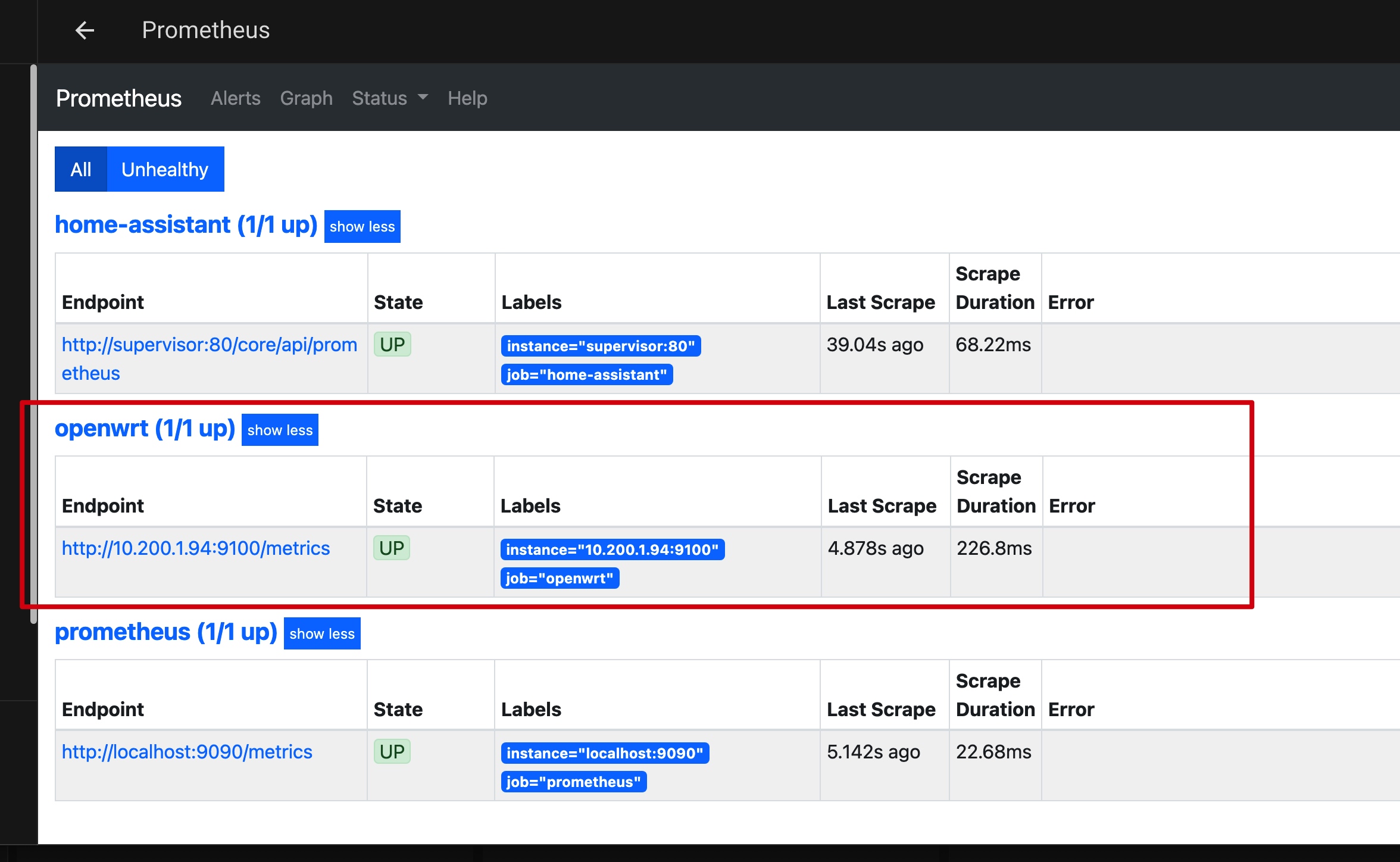Collapse home-assistant targets with show less
The image size is (1400, 862).
[362, 227]
